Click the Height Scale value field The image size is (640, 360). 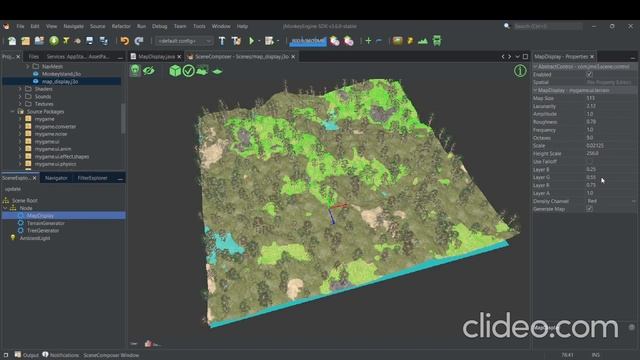[611, 153]
